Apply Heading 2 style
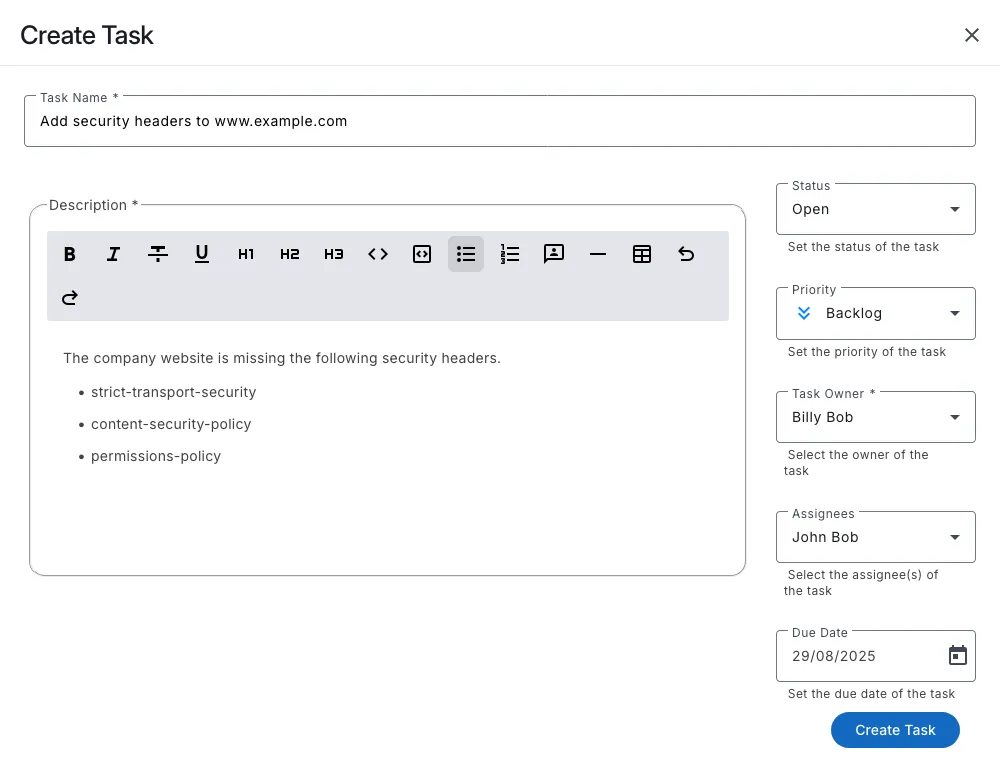1000x764 pixels. [x=290, y=254]
